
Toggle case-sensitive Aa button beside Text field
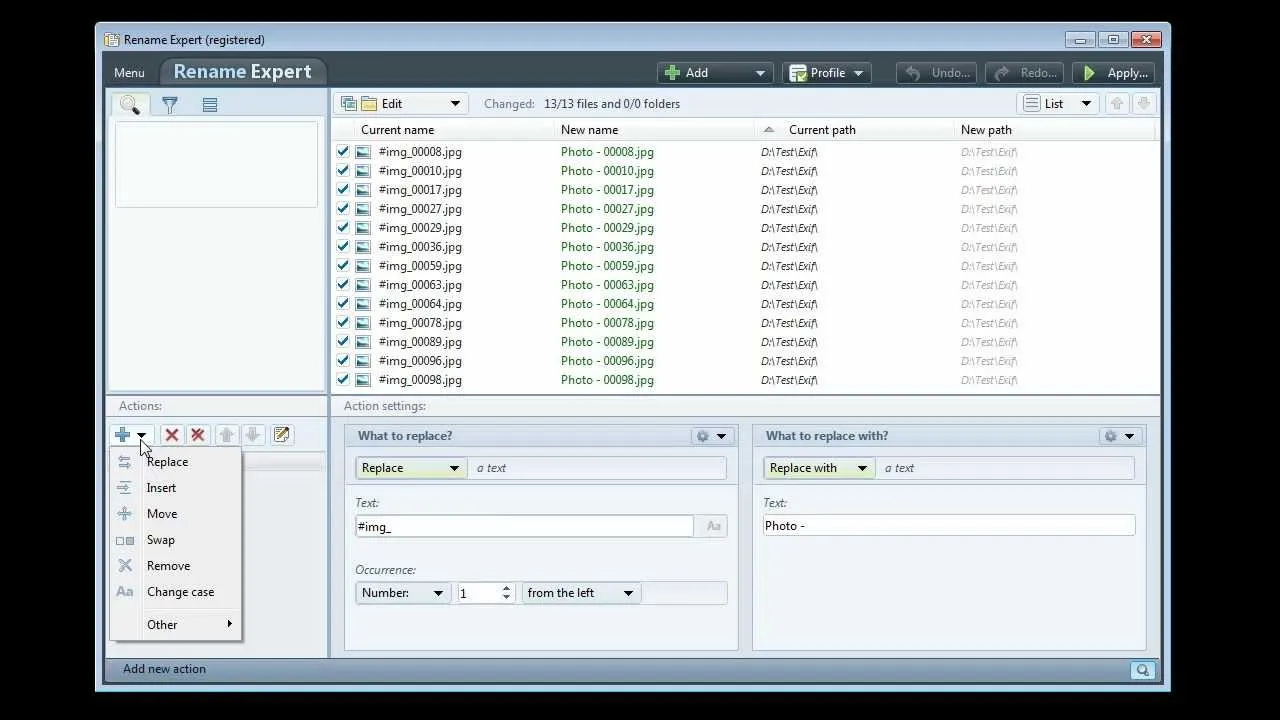(714, 526)
